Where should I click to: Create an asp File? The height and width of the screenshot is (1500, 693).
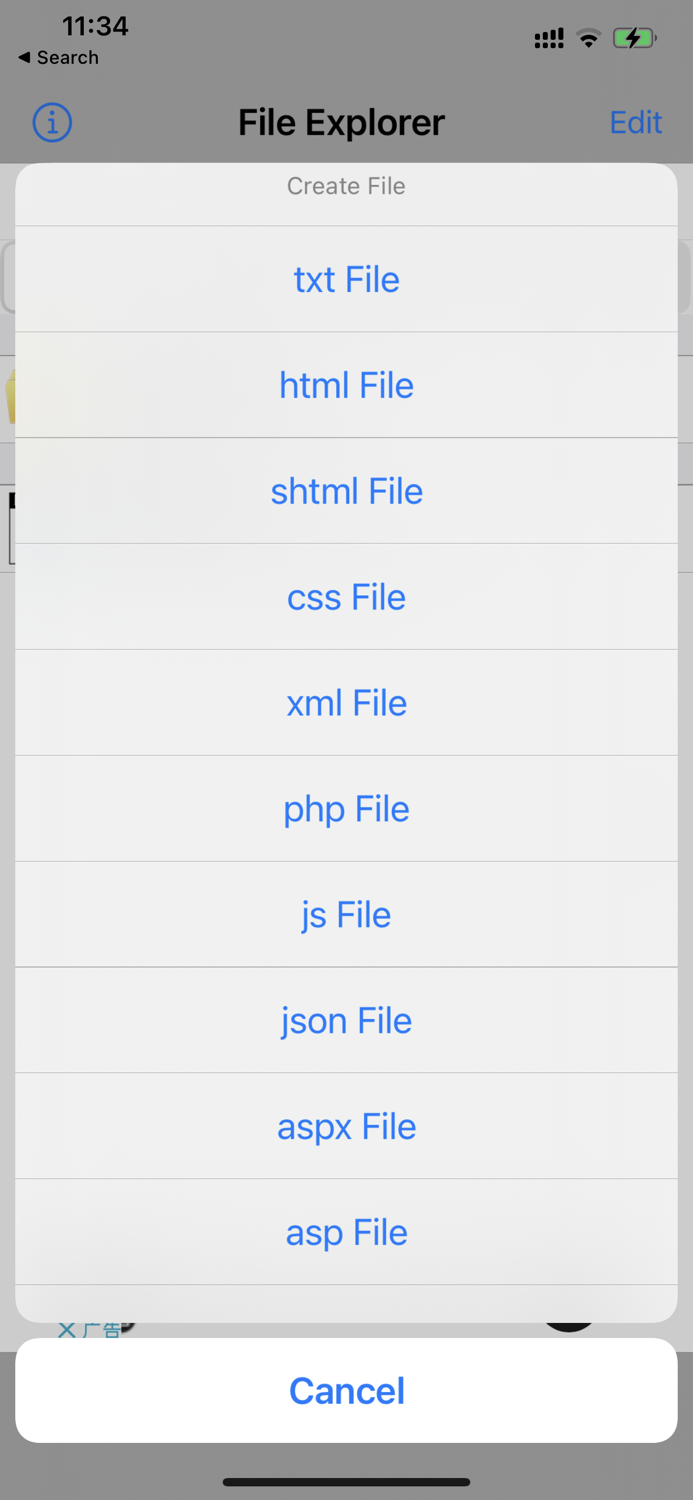[346, 1232]
